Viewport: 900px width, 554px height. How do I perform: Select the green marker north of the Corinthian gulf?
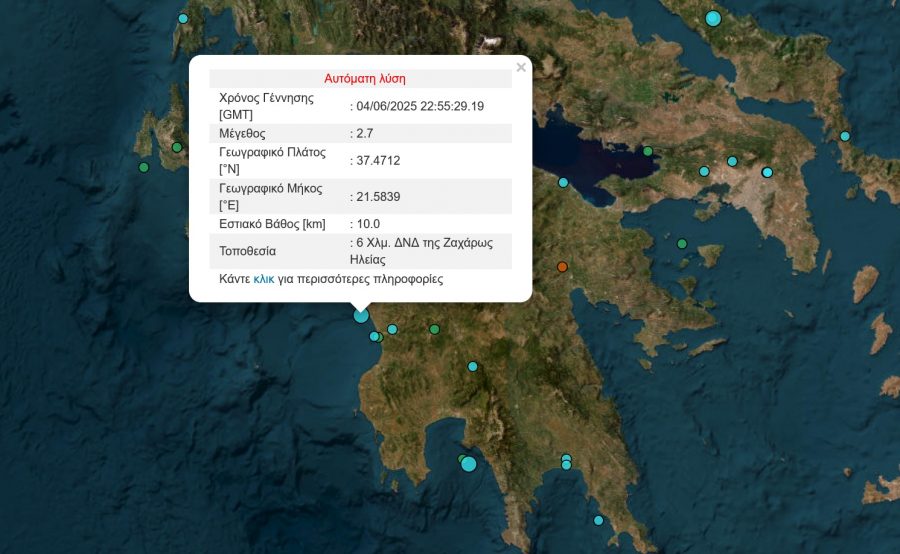point(648,151)
